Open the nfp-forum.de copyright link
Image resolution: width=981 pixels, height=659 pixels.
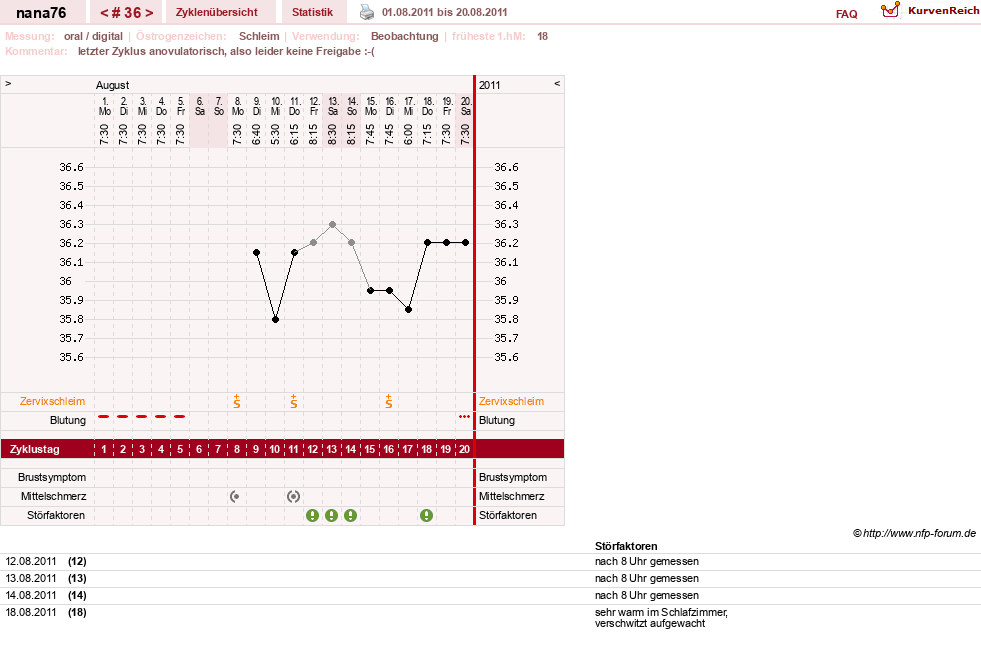coord(914,533)
